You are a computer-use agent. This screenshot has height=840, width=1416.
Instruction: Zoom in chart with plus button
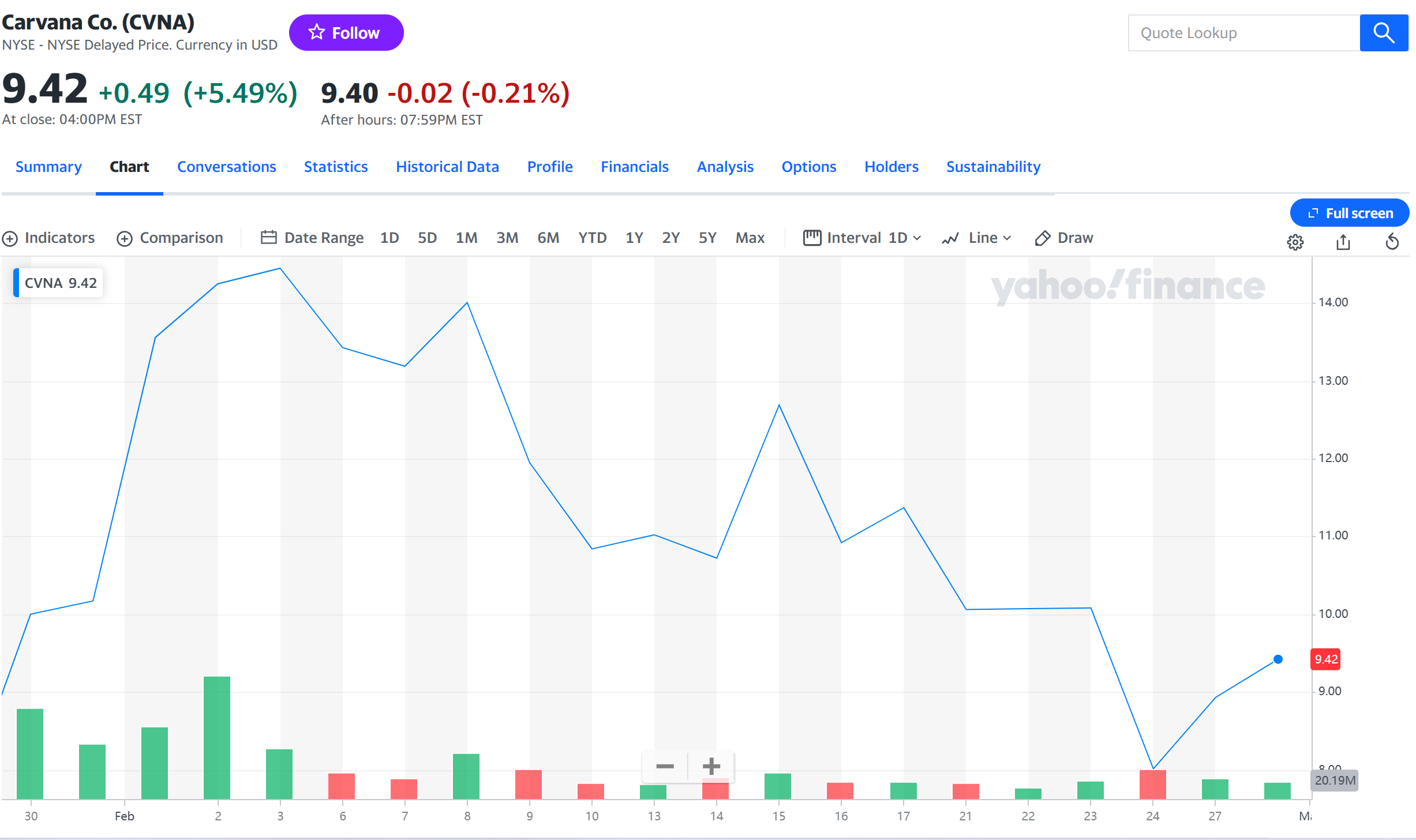click(711, 766)
